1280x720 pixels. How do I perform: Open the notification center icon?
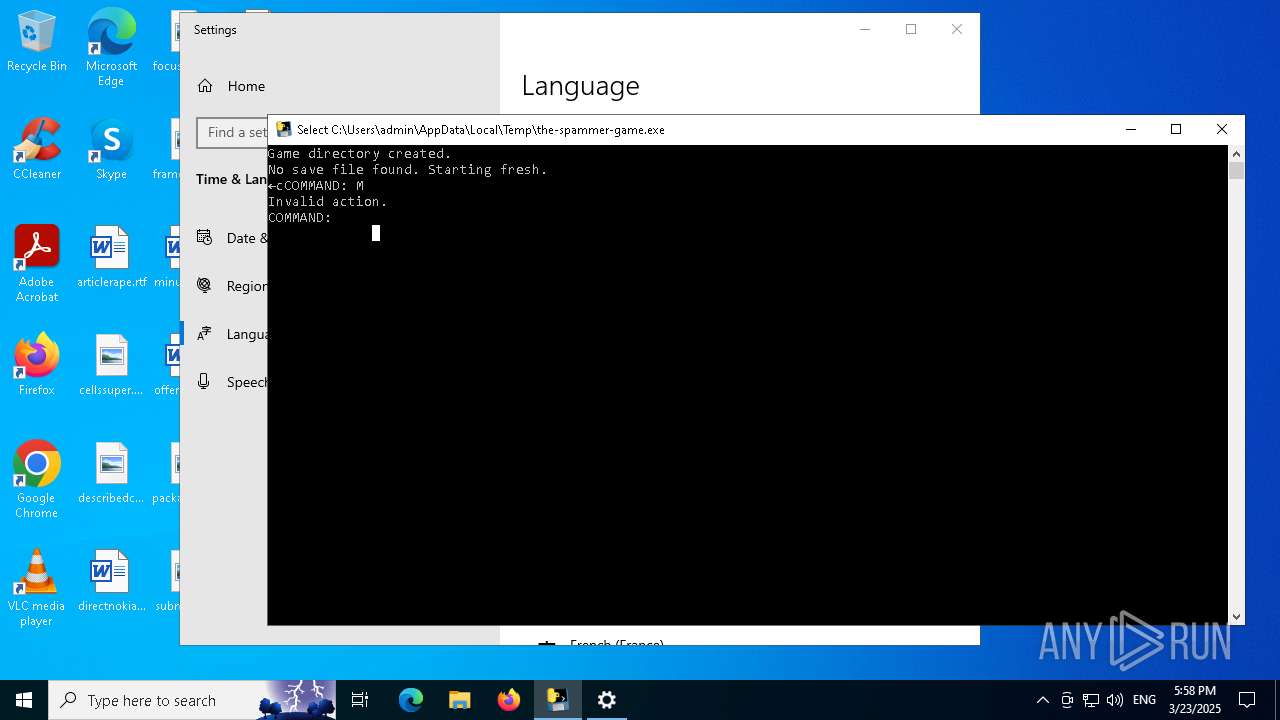tap(1247, 700)
